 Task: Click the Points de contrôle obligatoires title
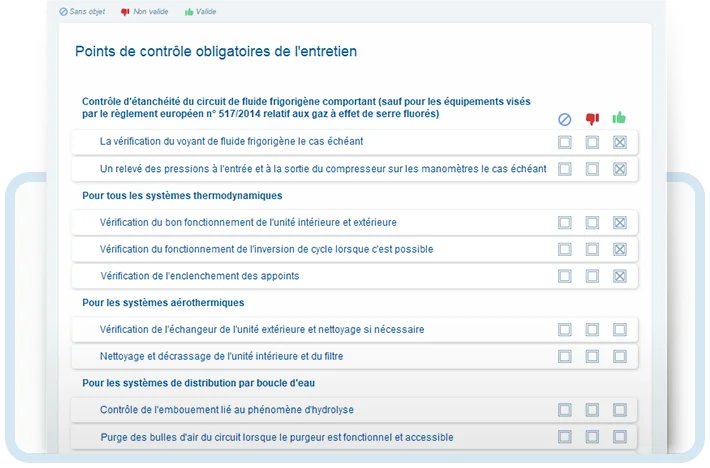click(216, 51)
